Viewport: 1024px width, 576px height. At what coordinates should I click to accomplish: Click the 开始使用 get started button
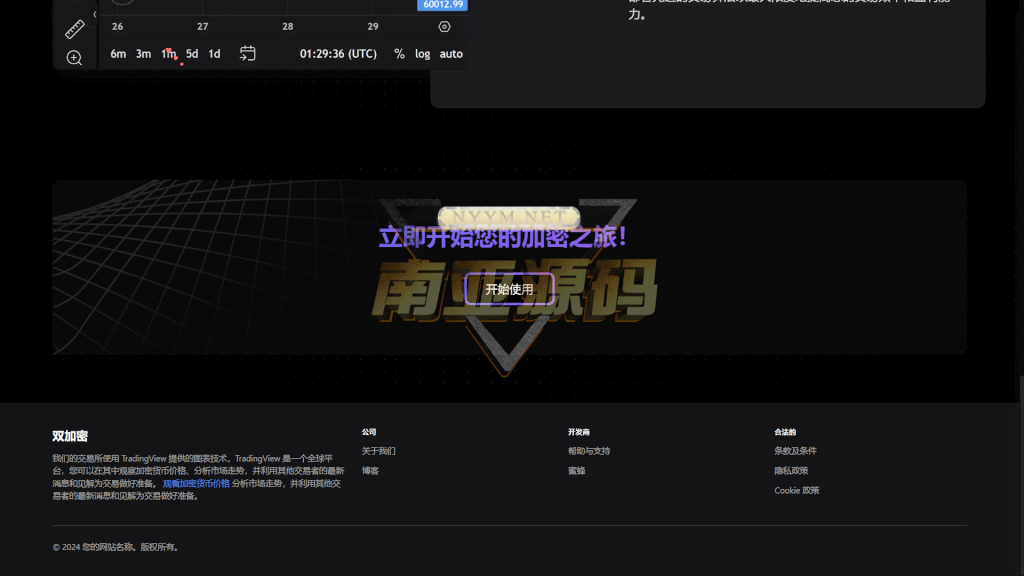(509, 289)
